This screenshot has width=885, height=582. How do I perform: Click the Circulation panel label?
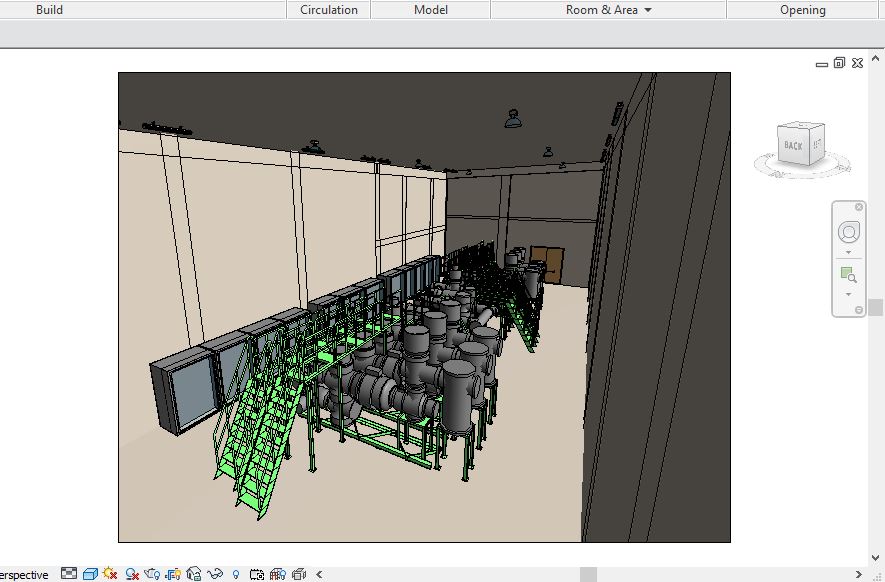pos(329,10)
